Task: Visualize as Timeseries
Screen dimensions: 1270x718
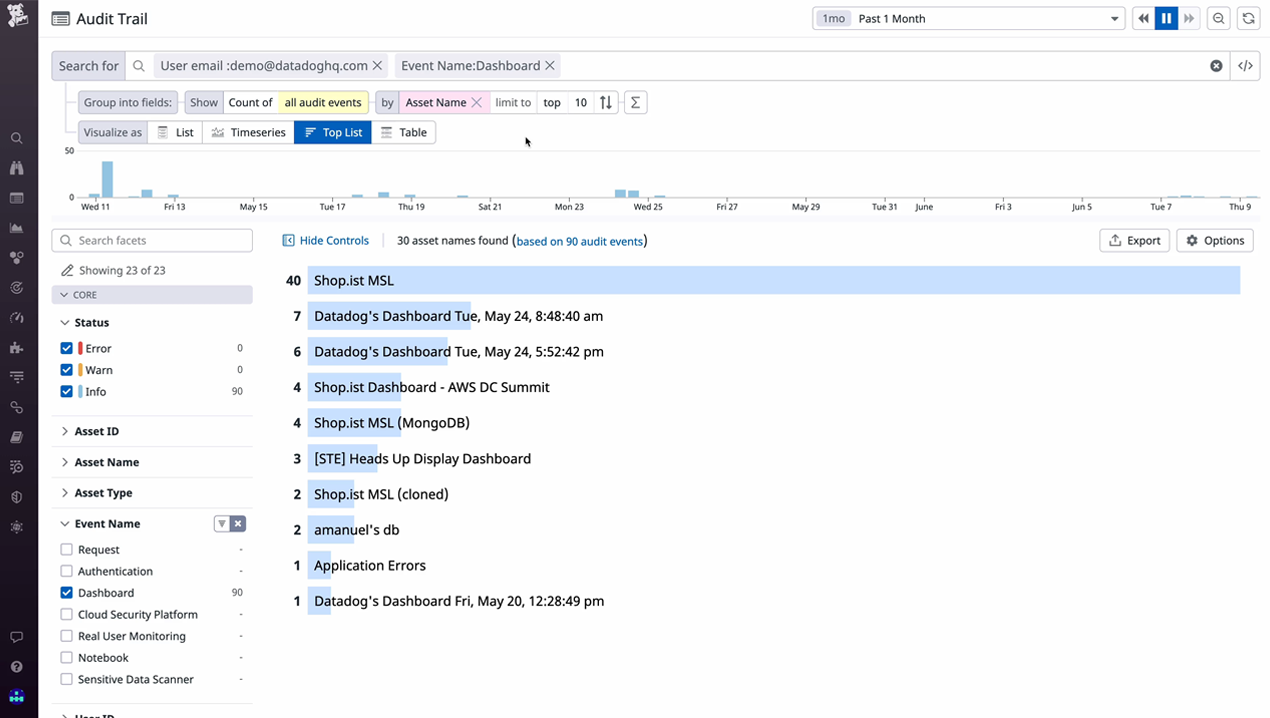Action: [x=248, y=132]
